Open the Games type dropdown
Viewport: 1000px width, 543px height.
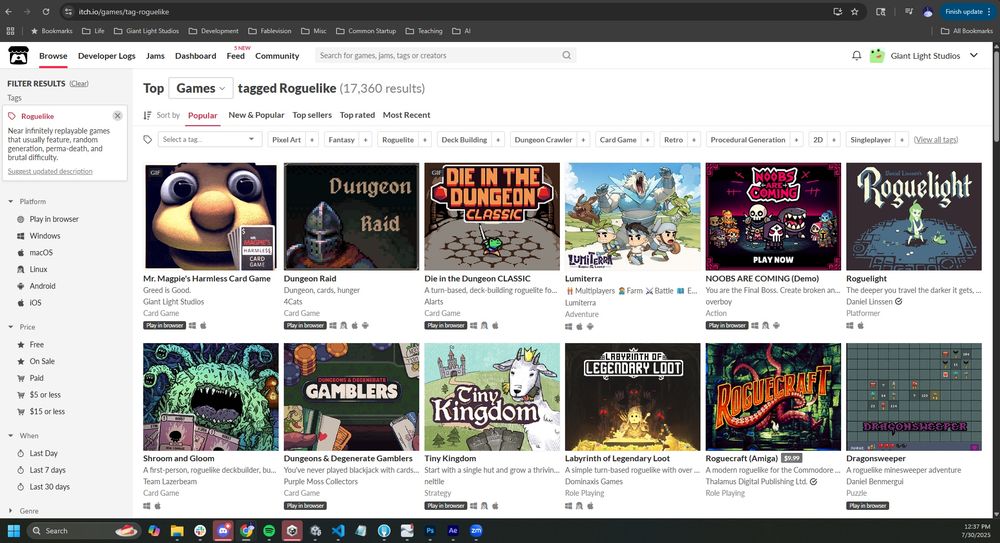(200, 88)
